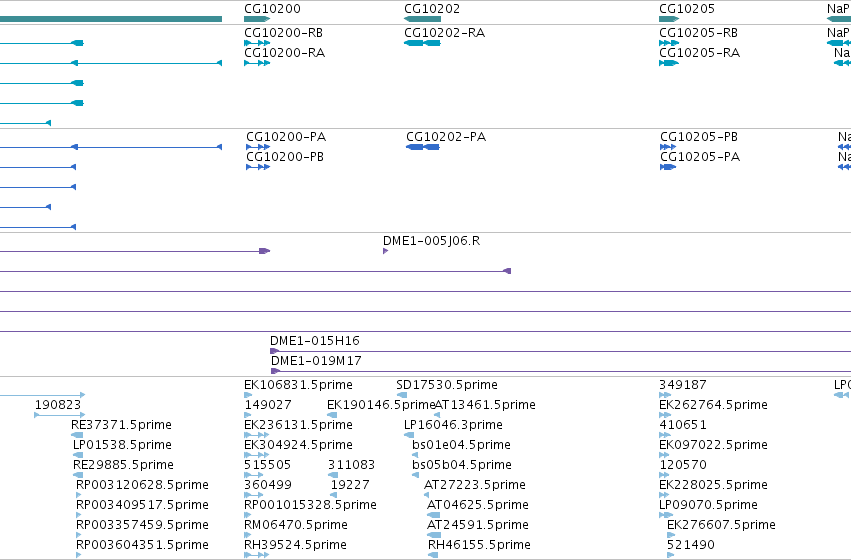Select protein CG10202-PA label

446,137
